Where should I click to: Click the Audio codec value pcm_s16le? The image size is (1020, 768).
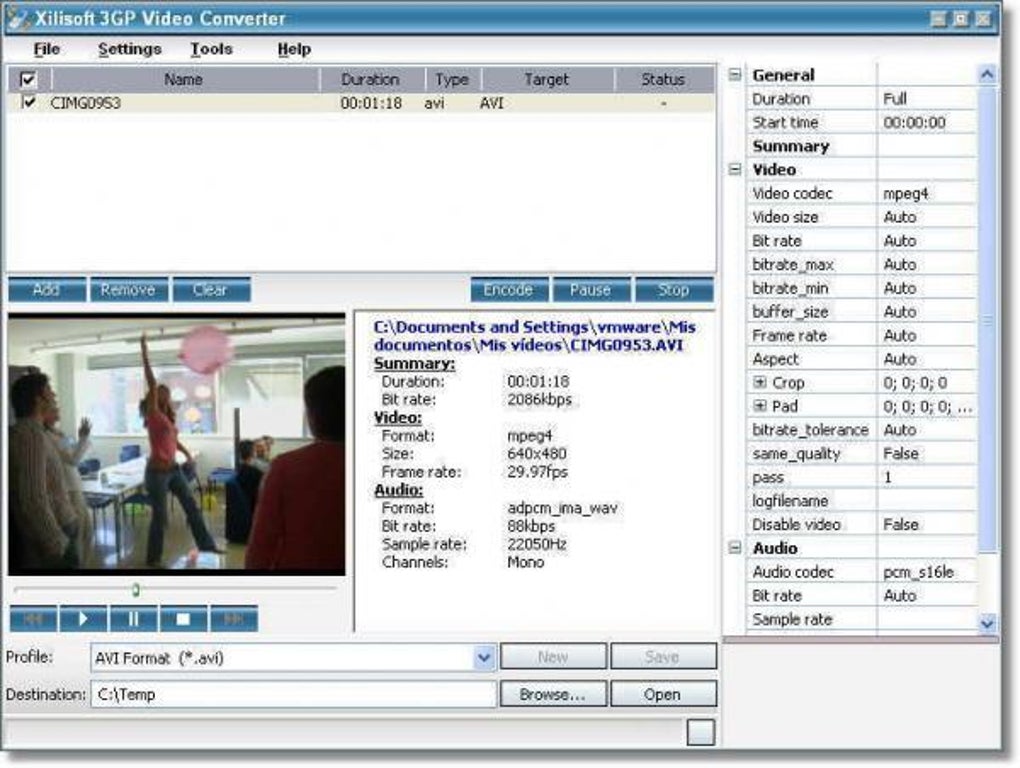point(926,572)
